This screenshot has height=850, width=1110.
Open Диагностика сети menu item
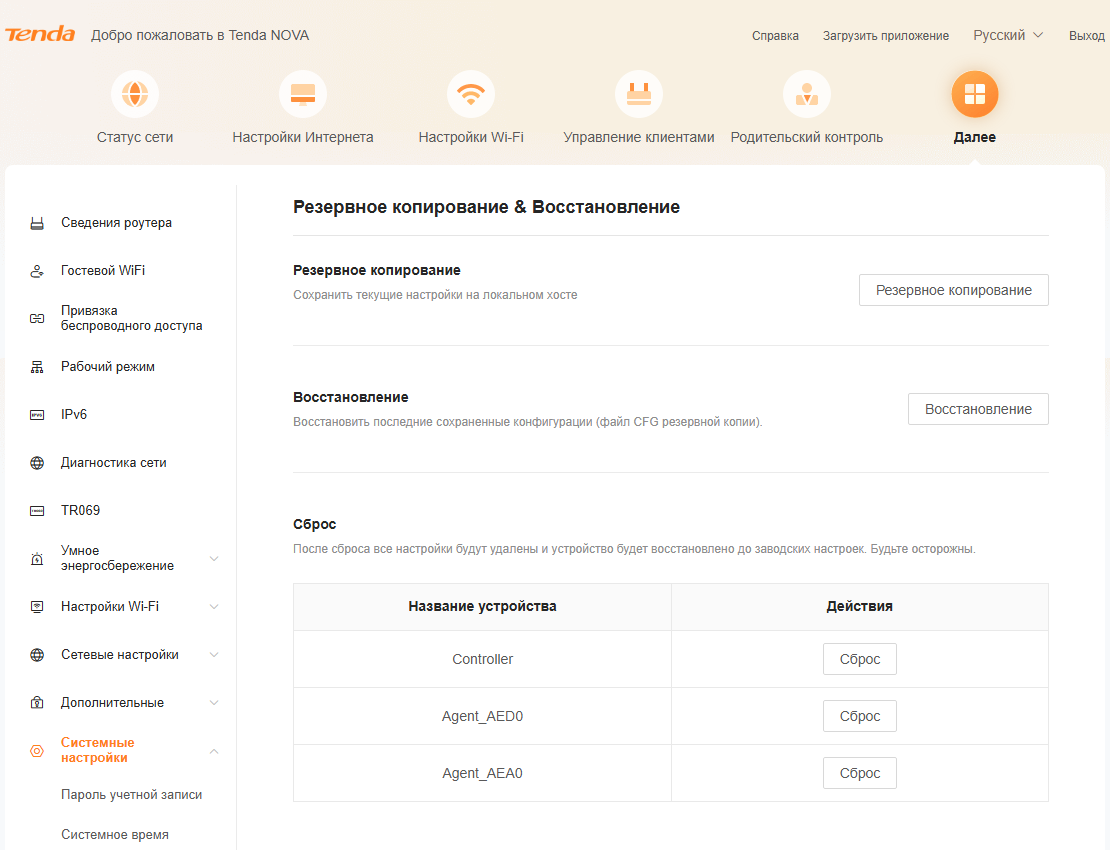(113, 463)
